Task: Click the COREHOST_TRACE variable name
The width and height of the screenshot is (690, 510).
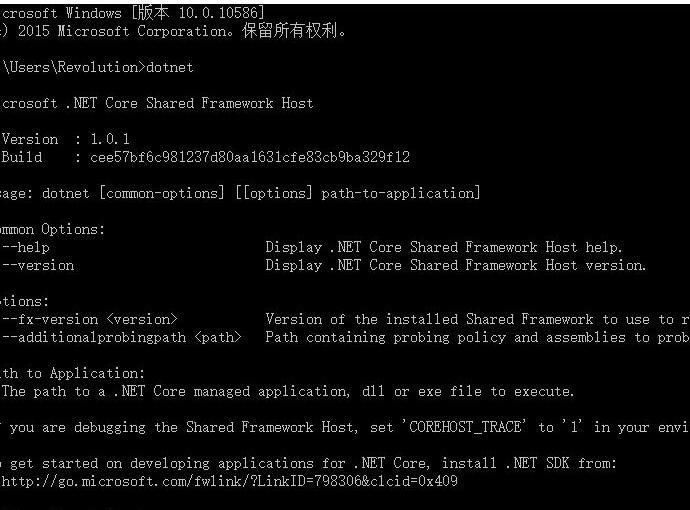Action: 465,427
